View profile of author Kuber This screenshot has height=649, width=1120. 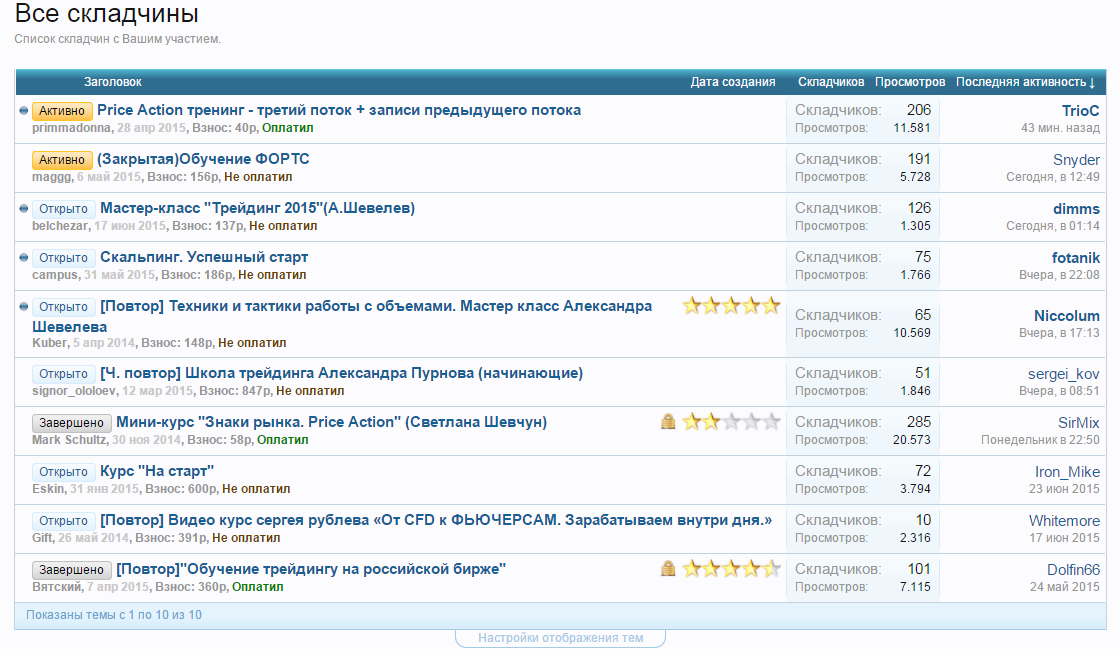[49, 343]
